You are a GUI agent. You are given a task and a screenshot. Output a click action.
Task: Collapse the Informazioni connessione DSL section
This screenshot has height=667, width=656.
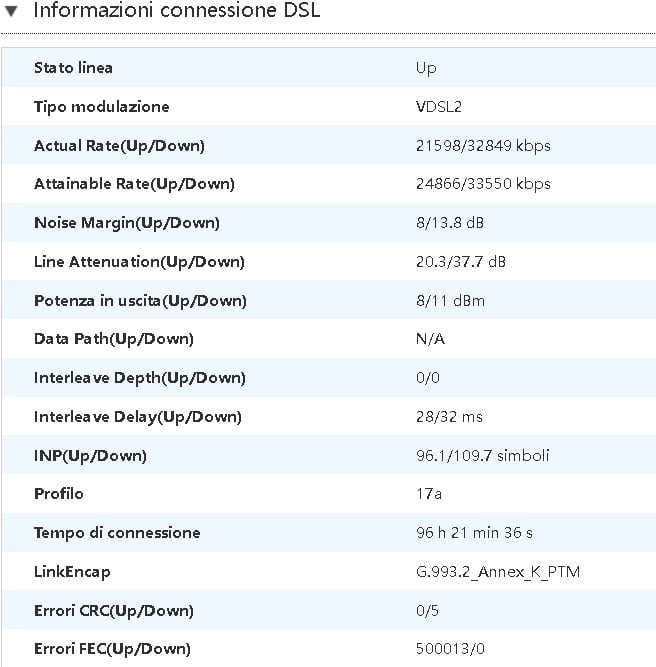click(x=11, y=11)
